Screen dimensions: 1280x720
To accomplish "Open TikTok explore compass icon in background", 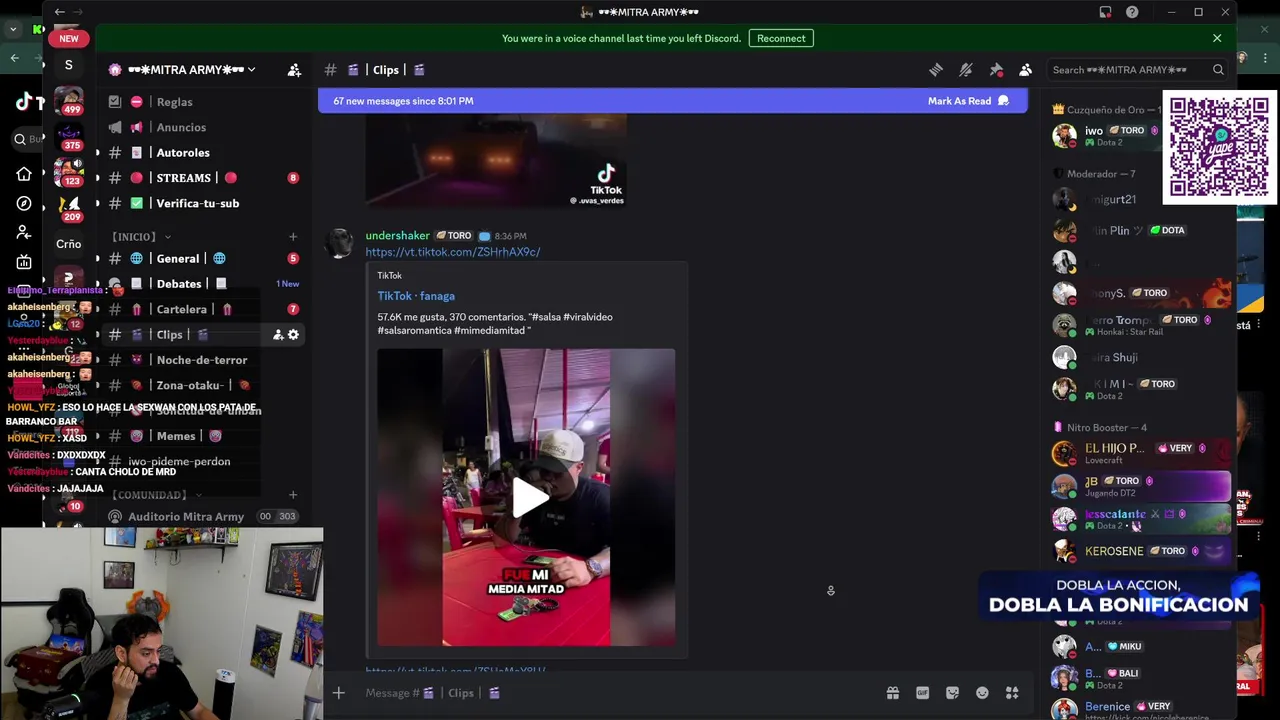I will point(24,203).
